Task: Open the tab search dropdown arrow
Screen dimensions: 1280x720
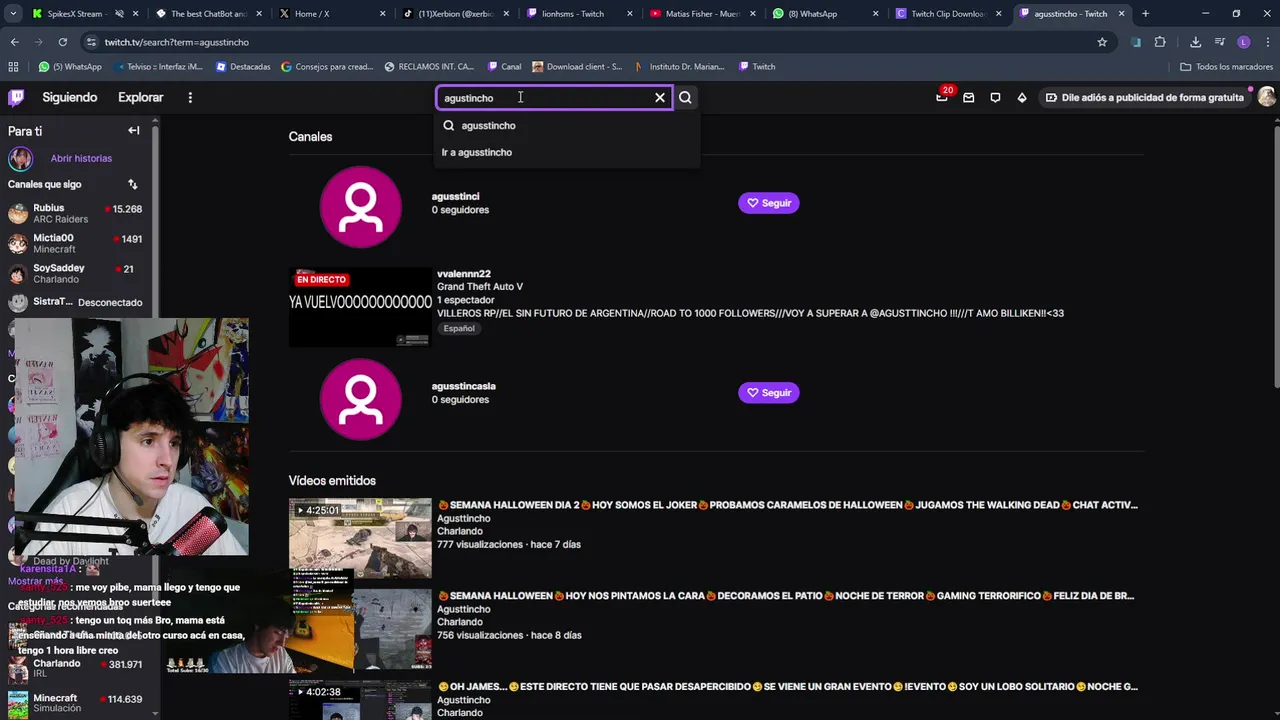Action: pos(13,14)
